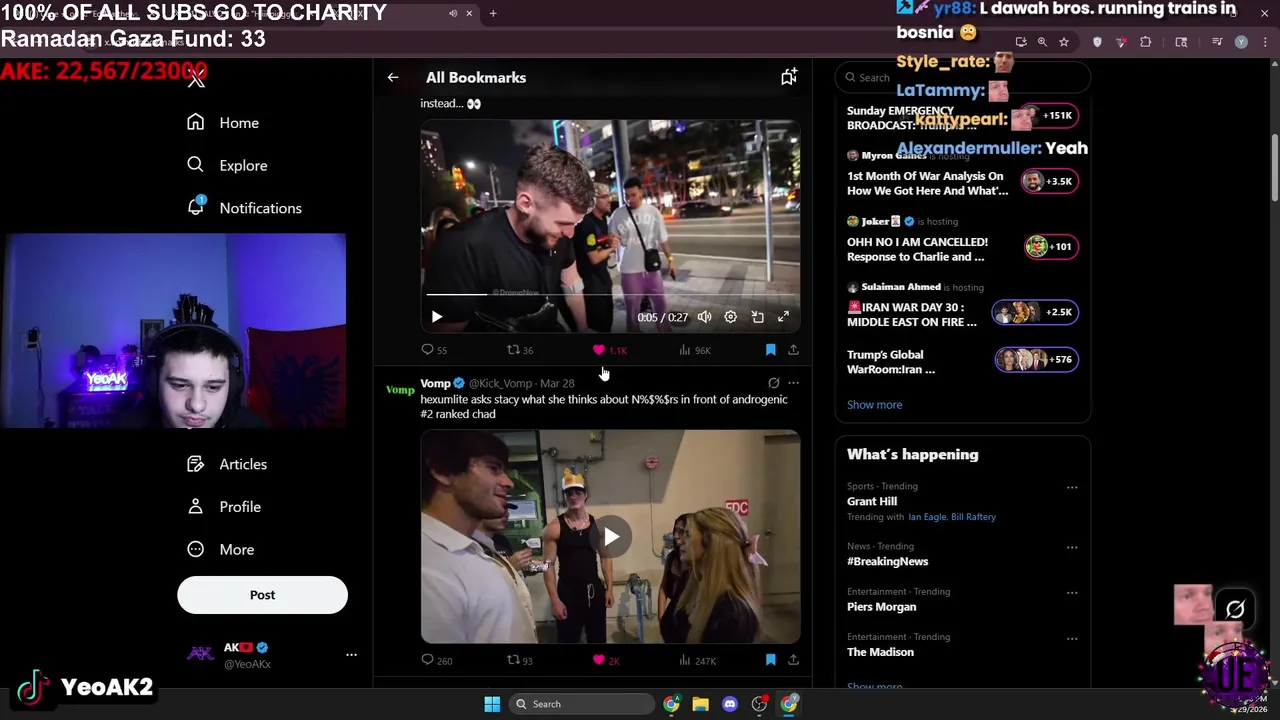Open "Trump's Global WarRoom" broadcast

coord(891,362)
